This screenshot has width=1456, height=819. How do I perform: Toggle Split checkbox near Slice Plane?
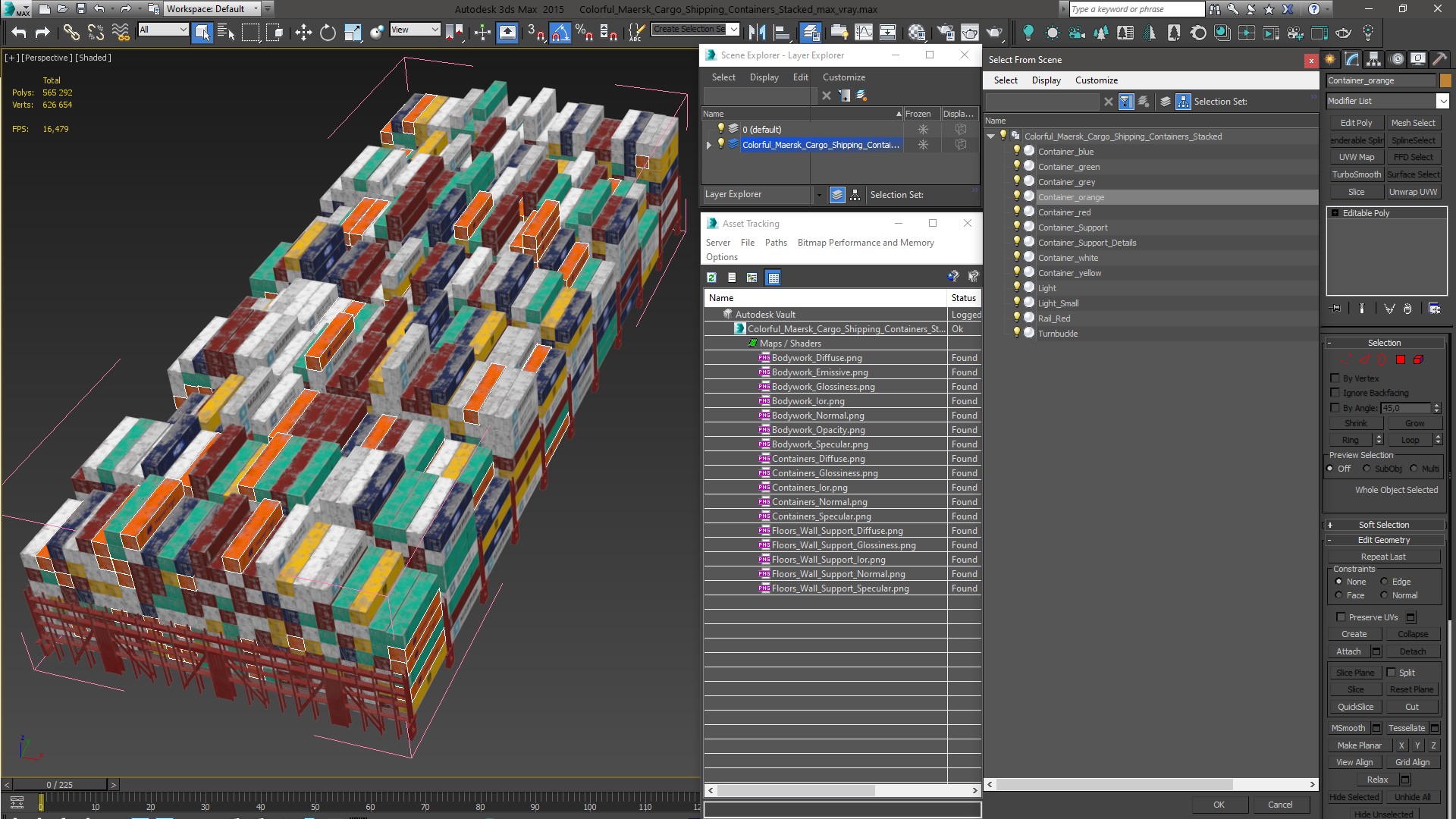tap(1391, 672)
